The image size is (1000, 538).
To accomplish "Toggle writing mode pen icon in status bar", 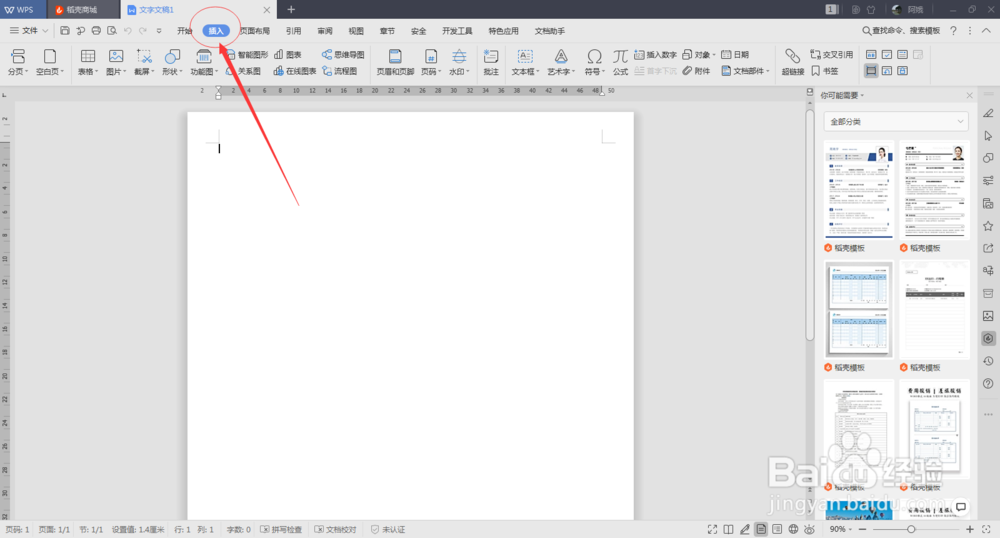I will pyautogui.click(x=744, y=529).
